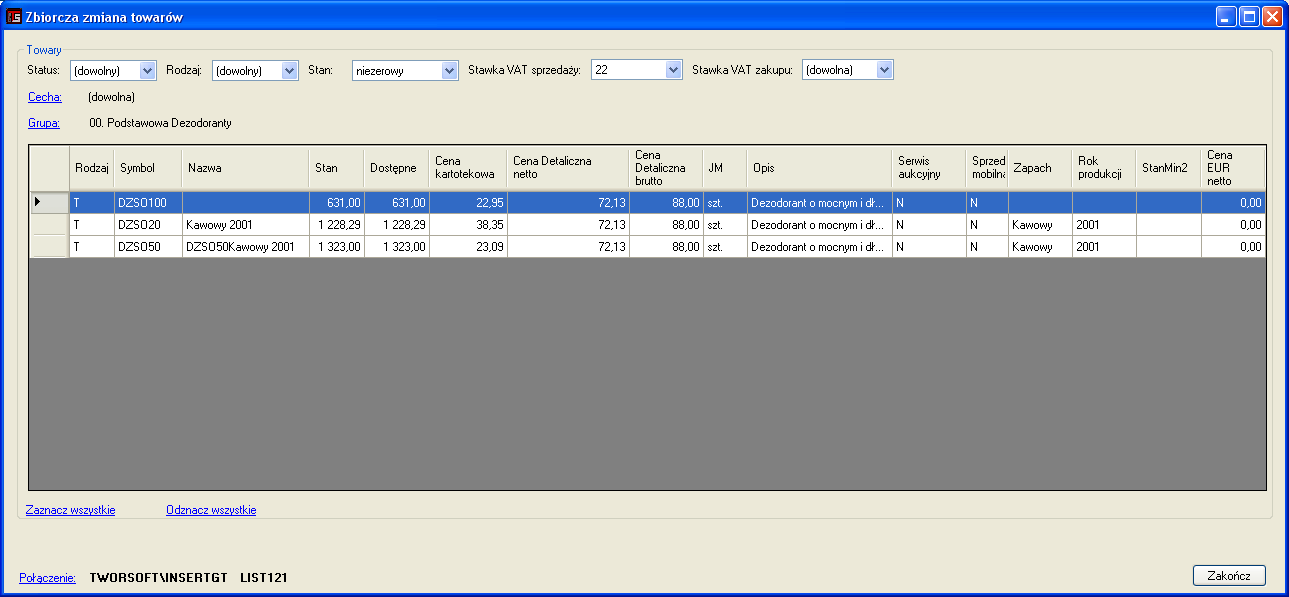Click the Stan cell 1 228,29
The image size is (1289, 597).
[337, 224]
